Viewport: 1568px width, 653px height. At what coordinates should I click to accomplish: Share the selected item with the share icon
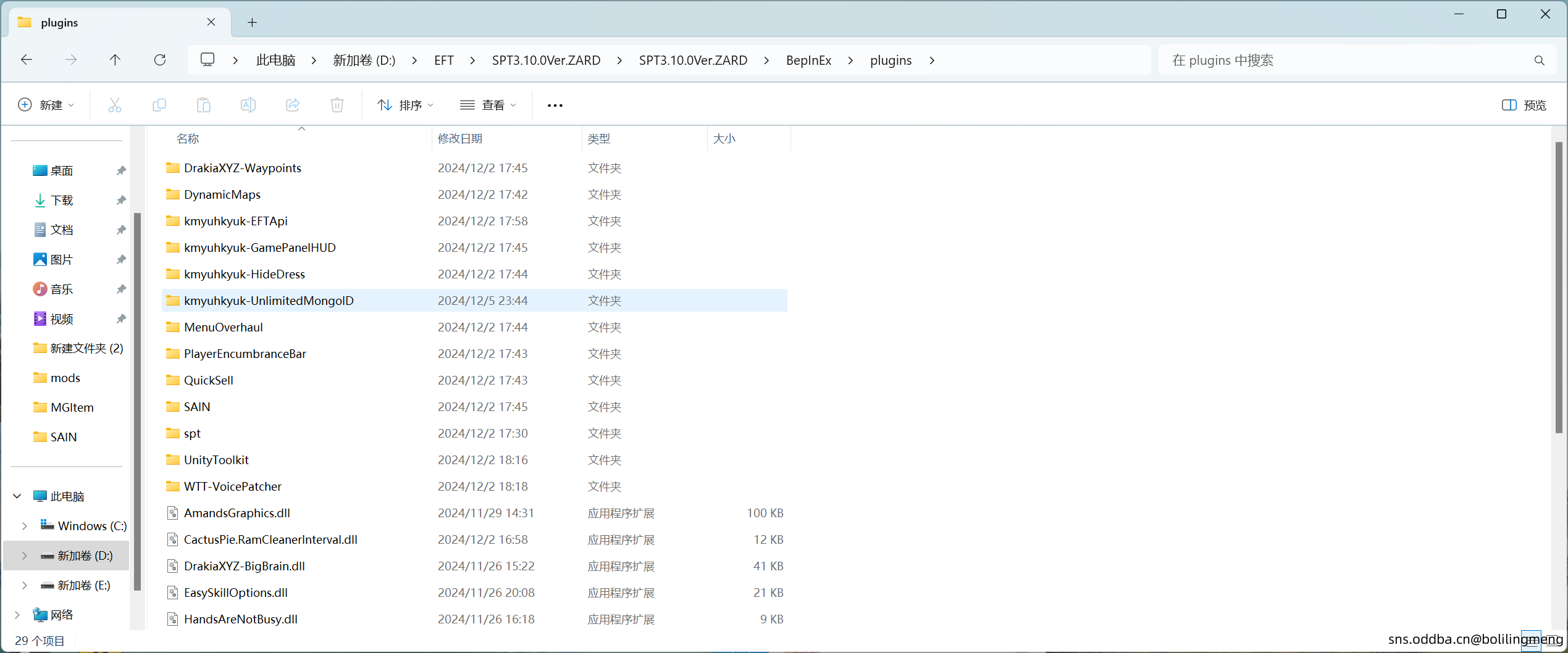coord(293,104)
